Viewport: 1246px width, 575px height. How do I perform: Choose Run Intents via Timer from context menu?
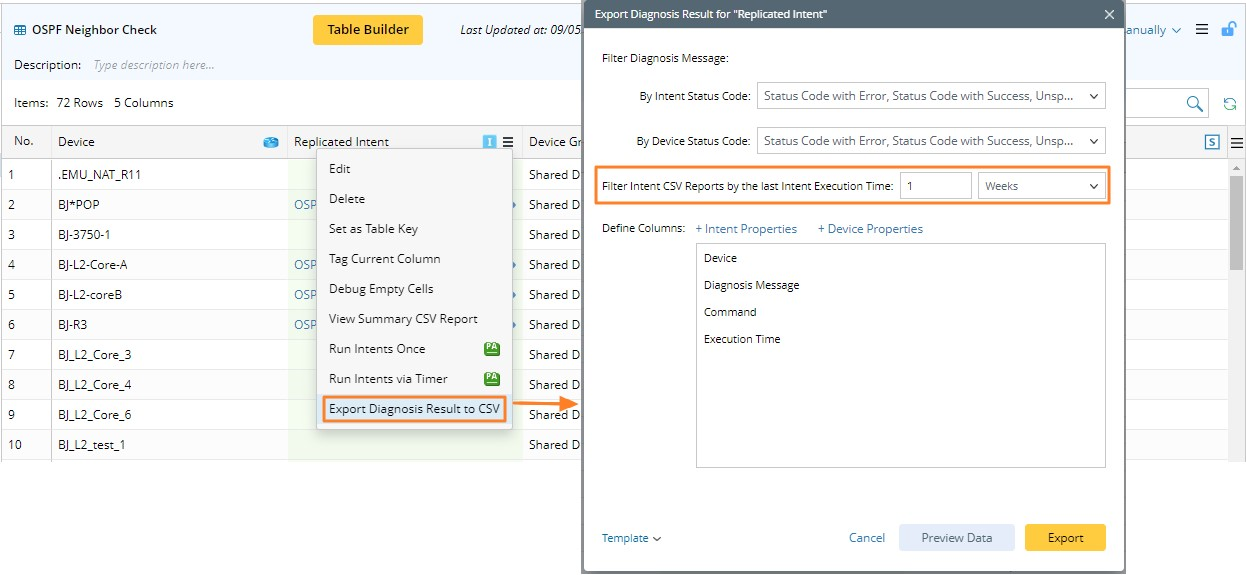[388, 379]
